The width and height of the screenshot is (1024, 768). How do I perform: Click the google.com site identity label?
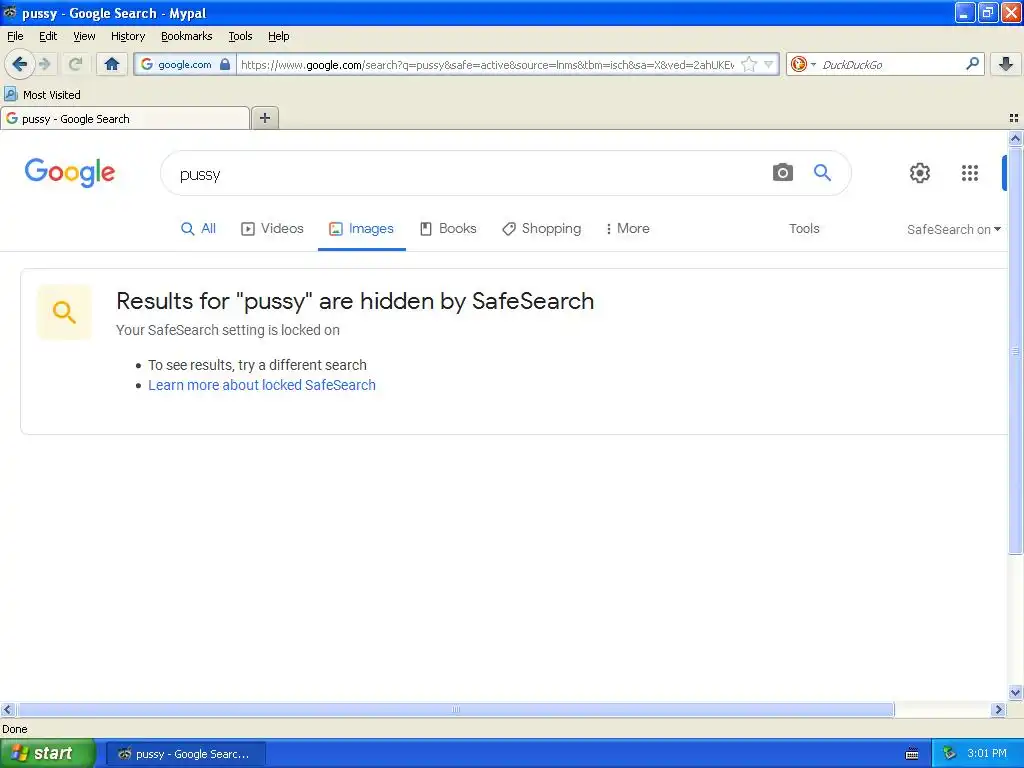pos(185,64)
